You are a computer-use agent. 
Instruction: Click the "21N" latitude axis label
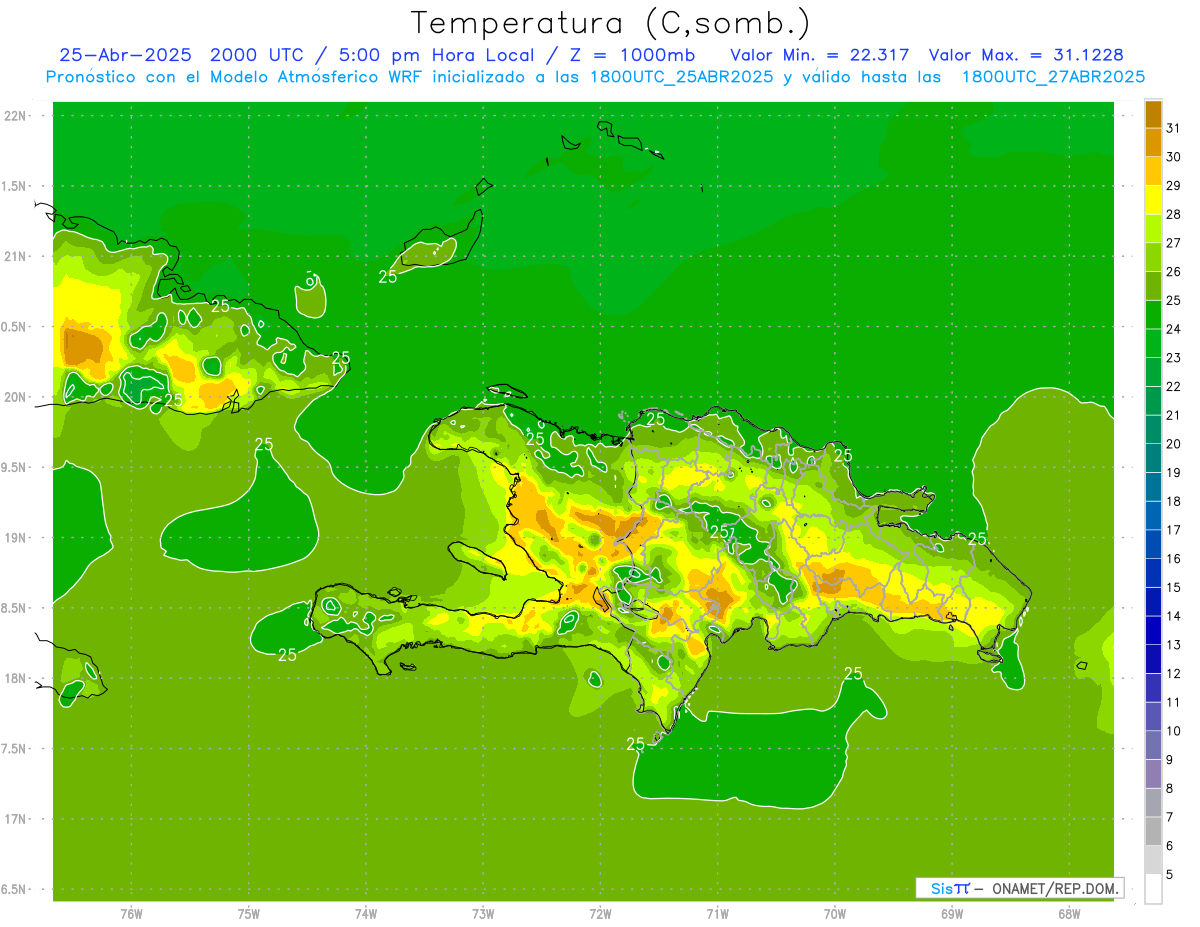[x=17, y=256]
